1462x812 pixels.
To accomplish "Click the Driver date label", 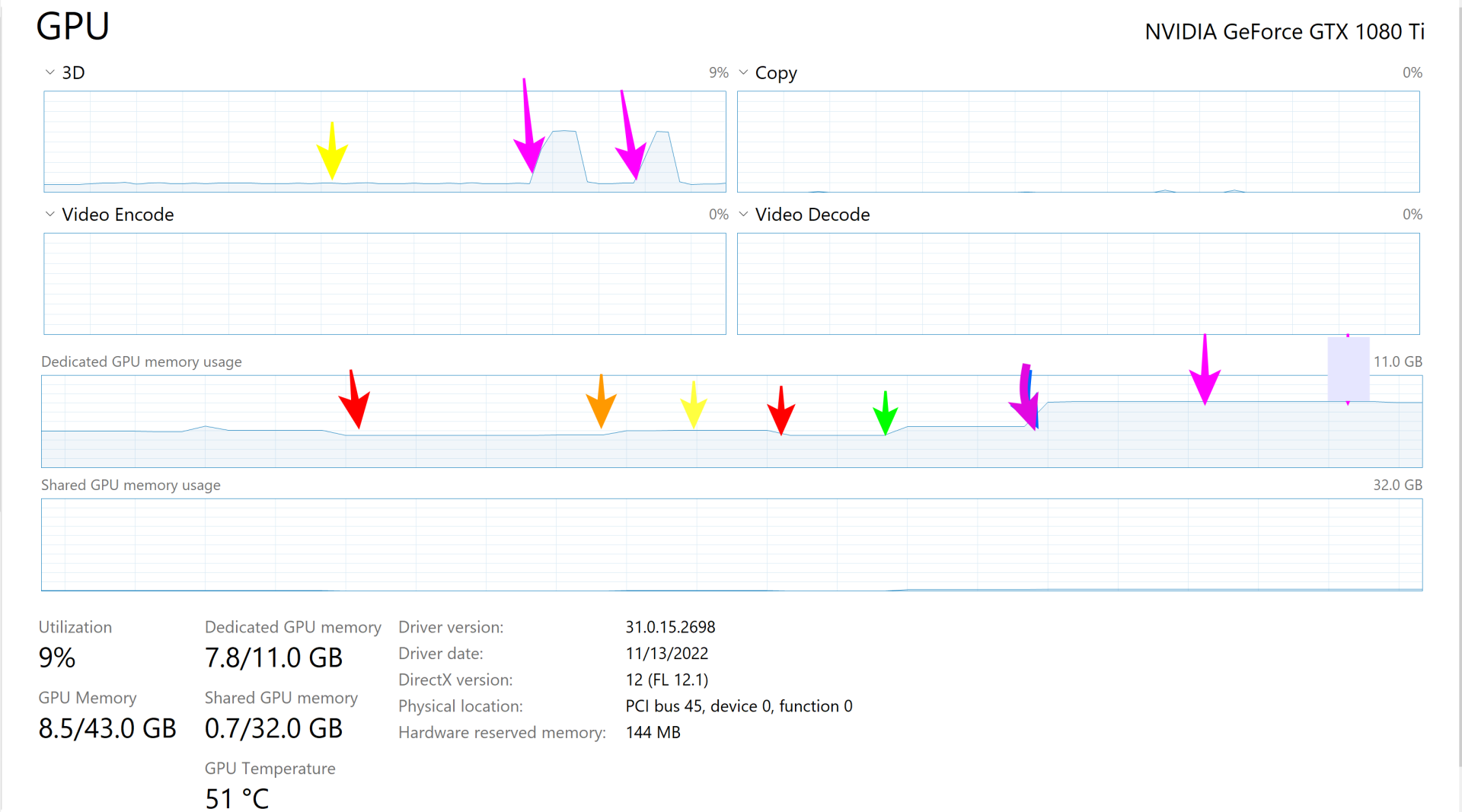I will pyautogui.click(x=441, y=654).
